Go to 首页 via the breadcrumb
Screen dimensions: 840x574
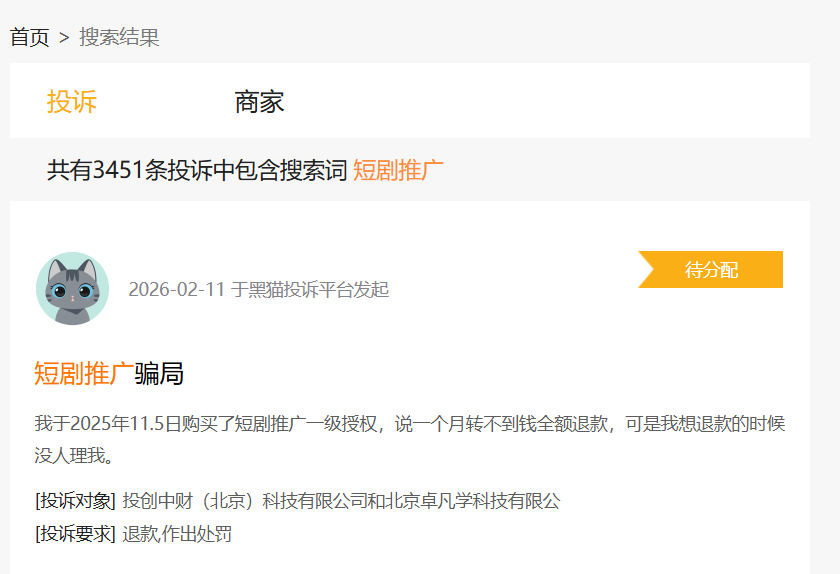[x=30, y=38]
